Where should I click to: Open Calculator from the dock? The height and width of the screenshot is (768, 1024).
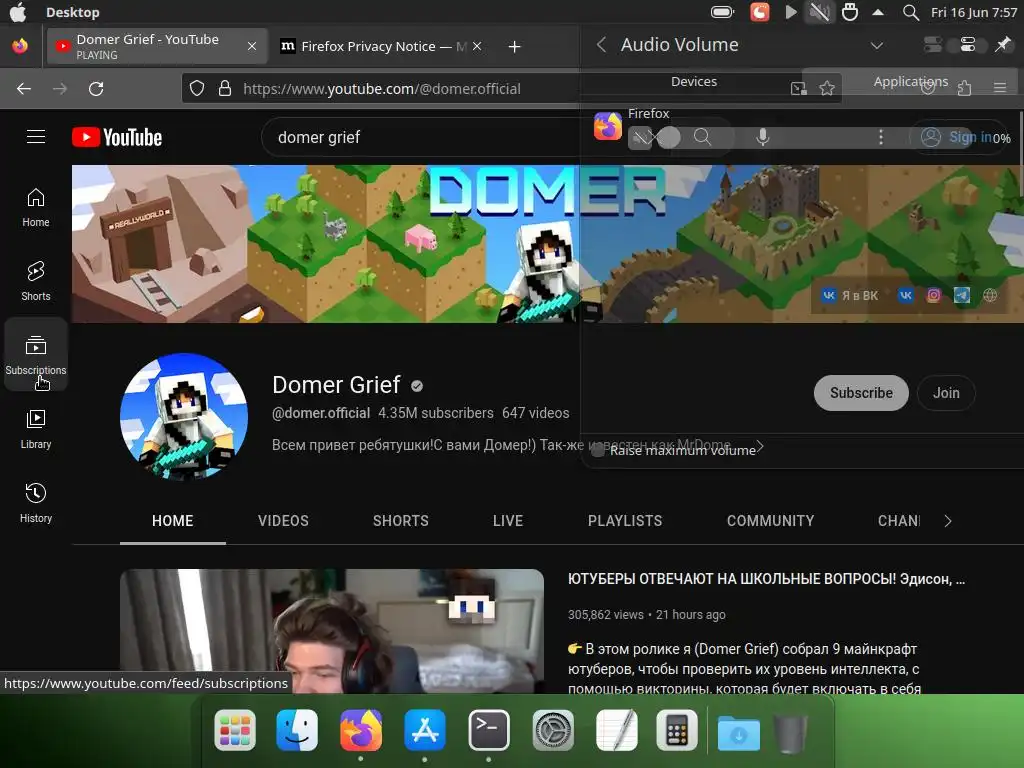677,730
